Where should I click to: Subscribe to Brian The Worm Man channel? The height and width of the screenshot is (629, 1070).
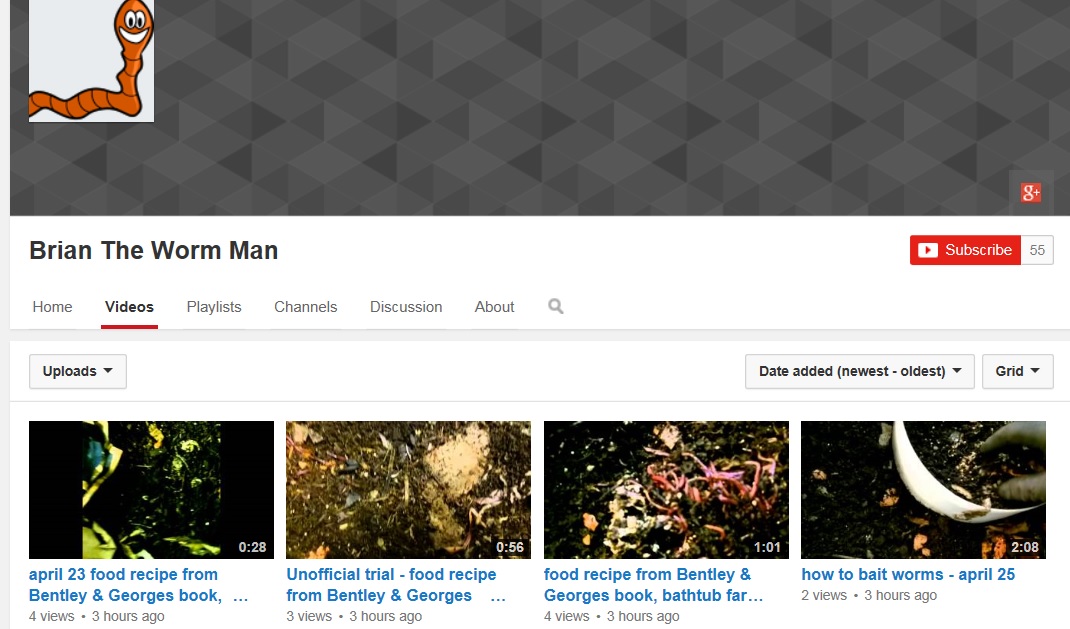coord(965,250)
